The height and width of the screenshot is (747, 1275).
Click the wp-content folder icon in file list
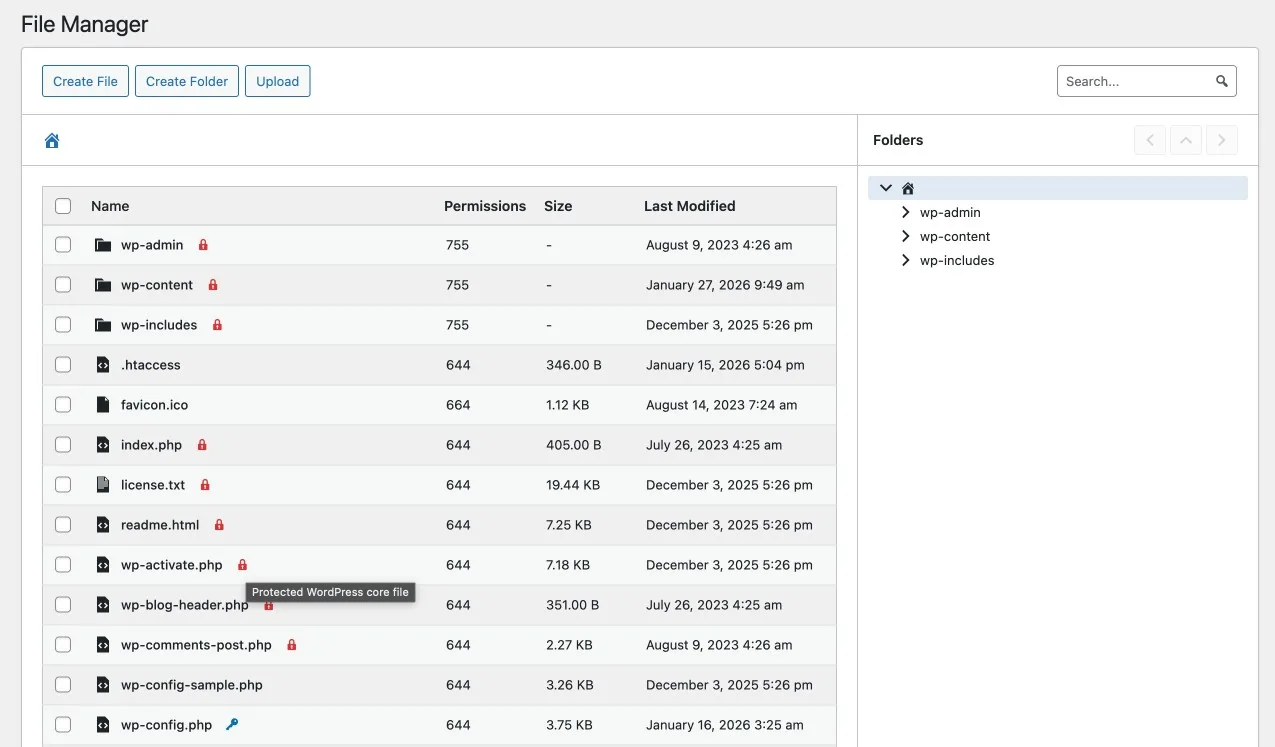pyautogui.click(x=102, y=285)
